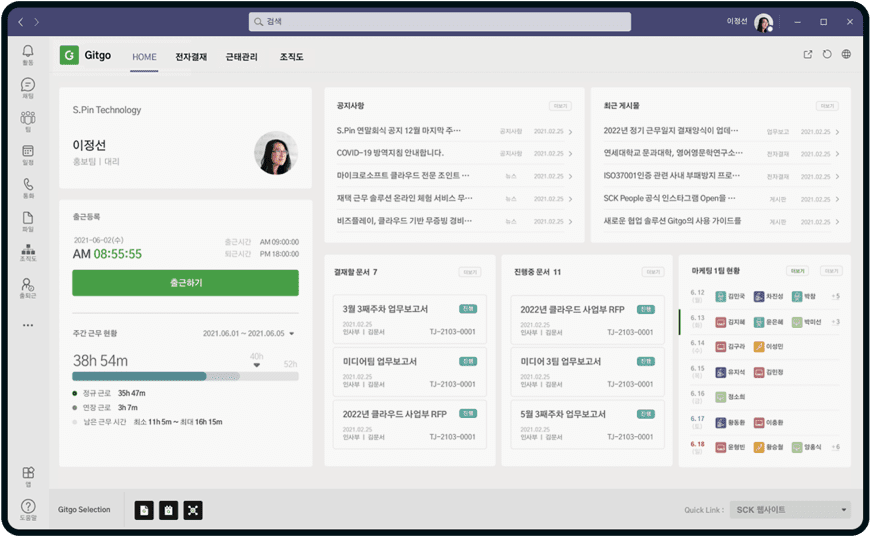Click the globe language icon
The width and height of the screenshot is (870, 537).
pos(846,55)
